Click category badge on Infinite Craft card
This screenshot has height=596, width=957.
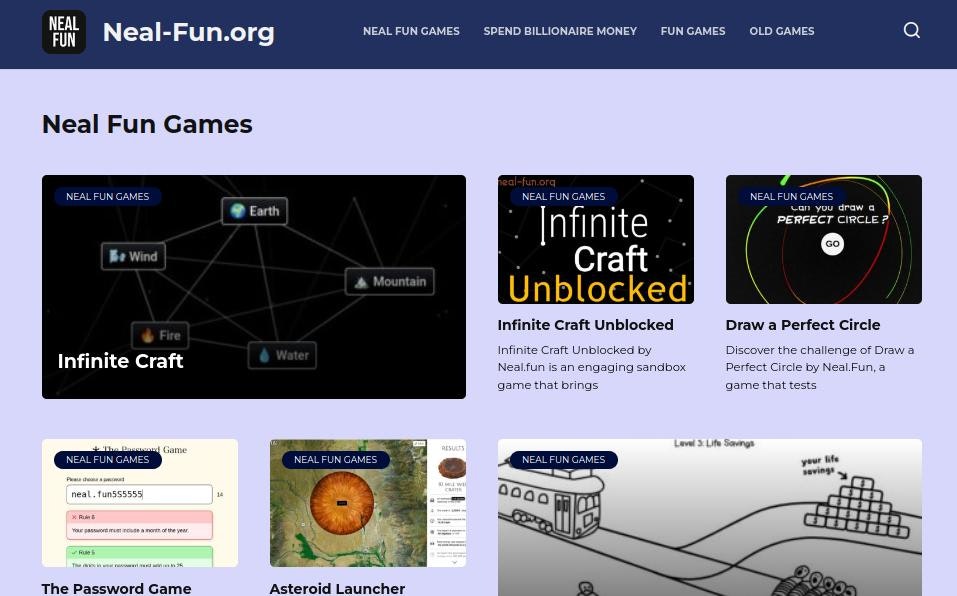point(107,196)
